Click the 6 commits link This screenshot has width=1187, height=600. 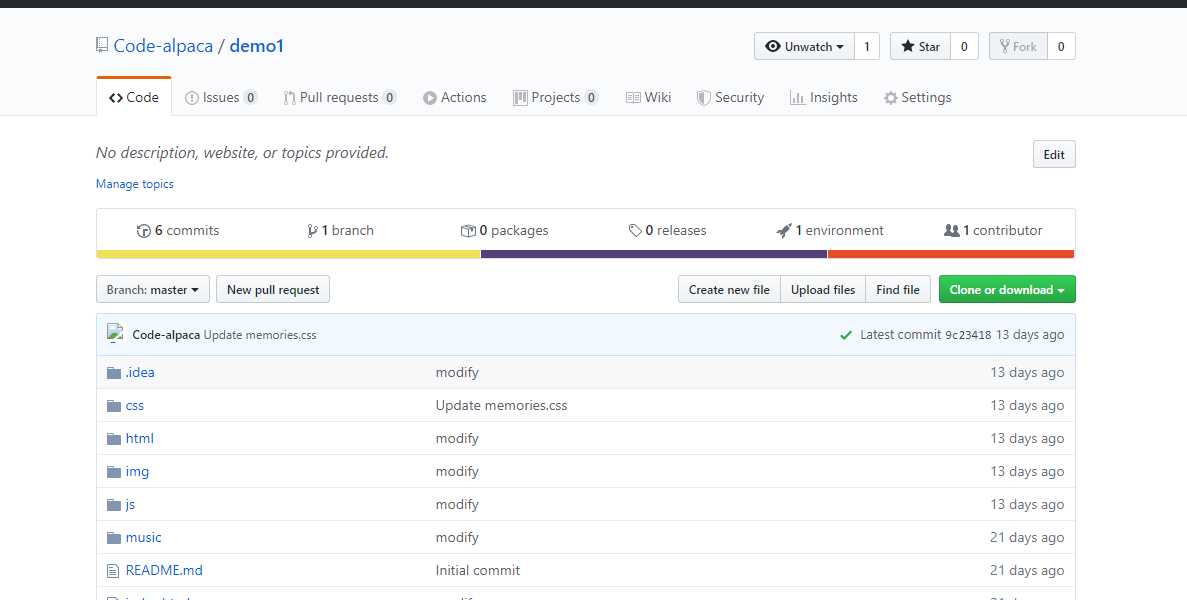tap(178, 231)
